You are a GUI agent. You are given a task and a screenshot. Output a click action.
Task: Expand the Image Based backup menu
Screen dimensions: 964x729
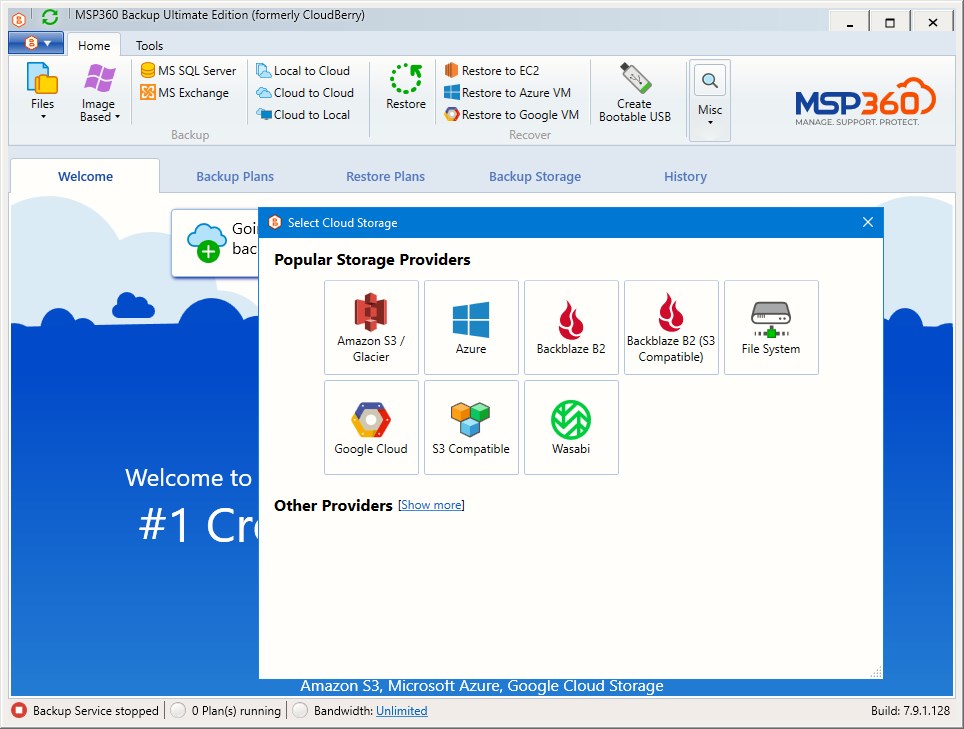pyautogui.click(x=99, y=92)
